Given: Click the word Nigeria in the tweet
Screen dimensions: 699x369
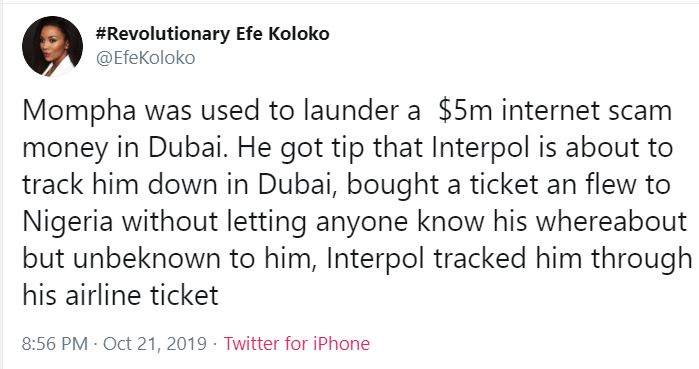Looking at the screenshot, I should click(67, 222).
